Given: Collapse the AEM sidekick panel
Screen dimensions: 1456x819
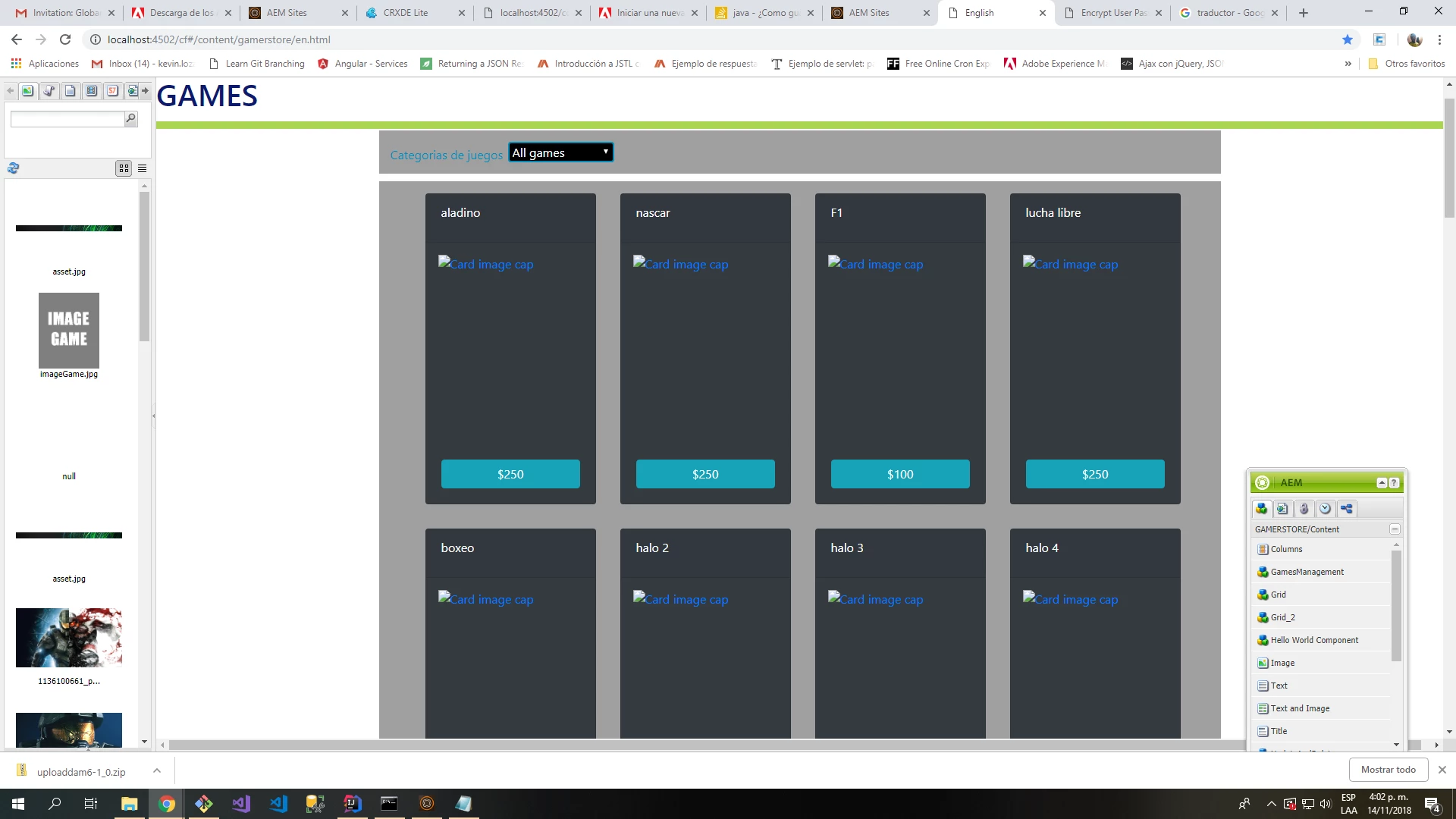Looking at the screenshot, I should [1382, 483].
